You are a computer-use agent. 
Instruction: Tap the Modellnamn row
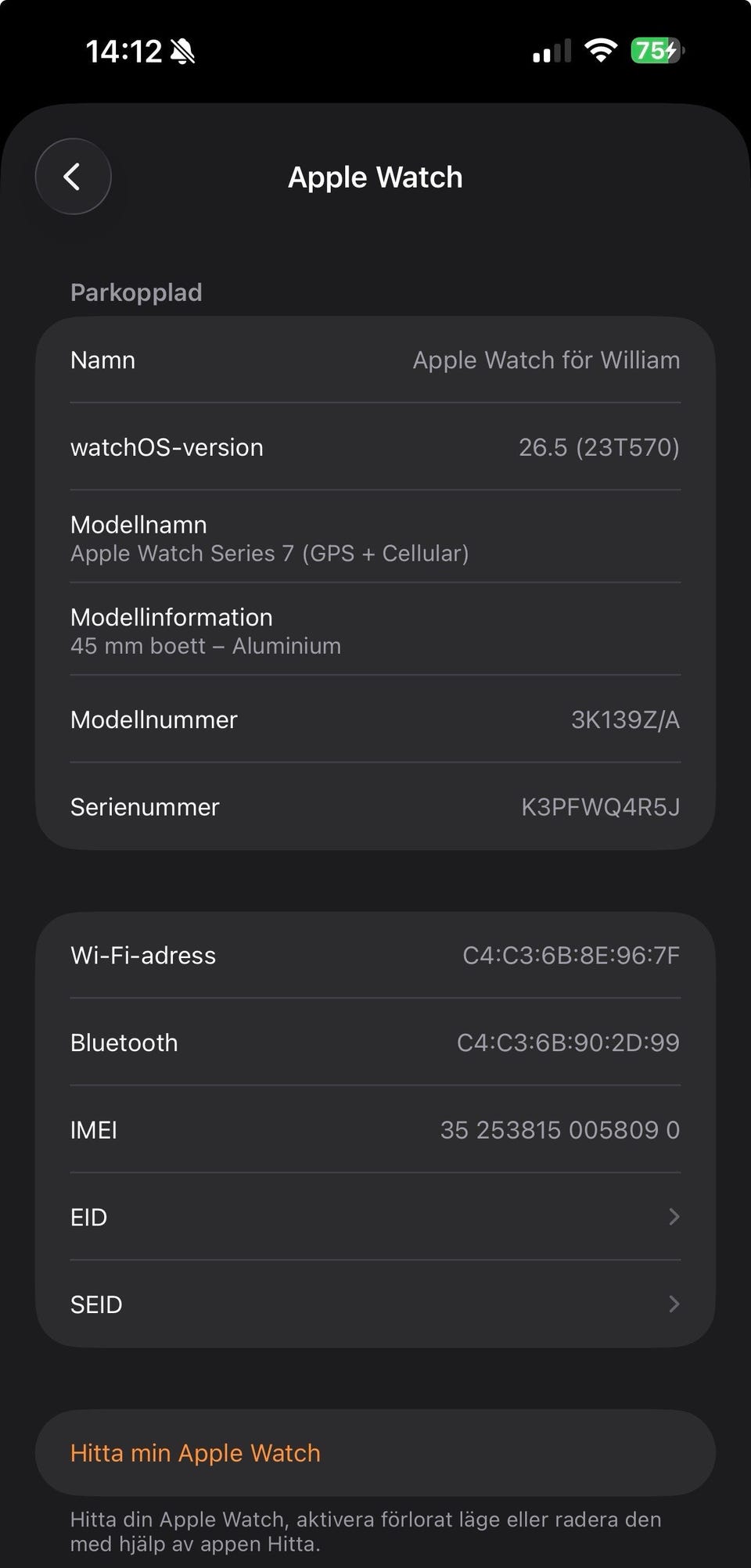point(375,538)
